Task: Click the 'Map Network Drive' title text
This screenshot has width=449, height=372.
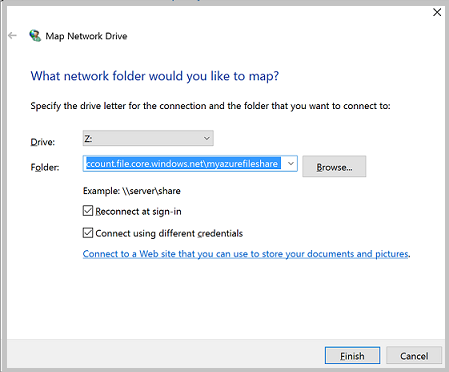Action: [86, 36]
